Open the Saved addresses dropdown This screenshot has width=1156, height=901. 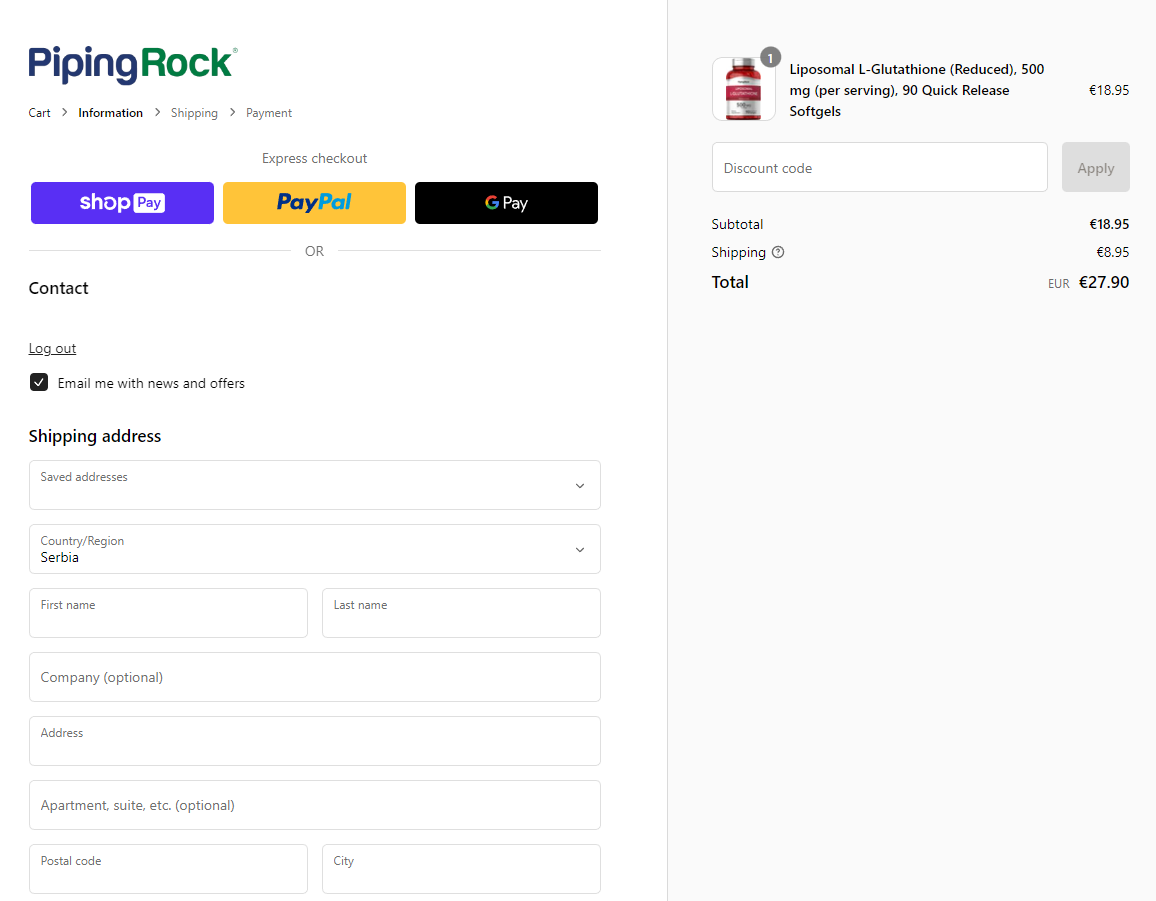315,485
